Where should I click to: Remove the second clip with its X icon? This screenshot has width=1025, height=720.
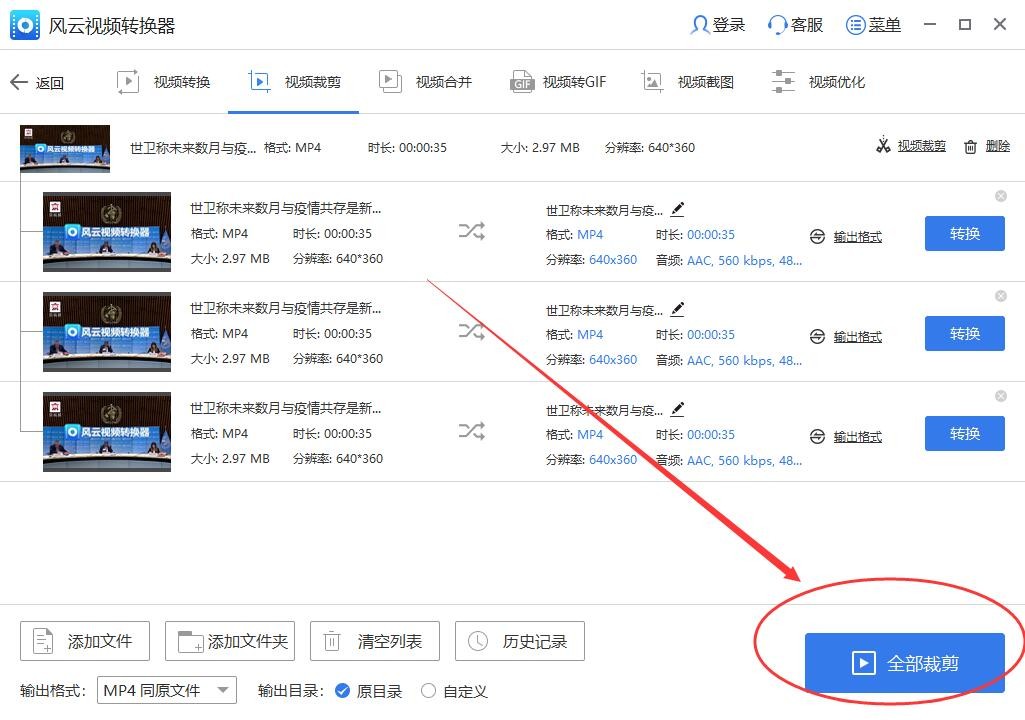pos(1001,296)
